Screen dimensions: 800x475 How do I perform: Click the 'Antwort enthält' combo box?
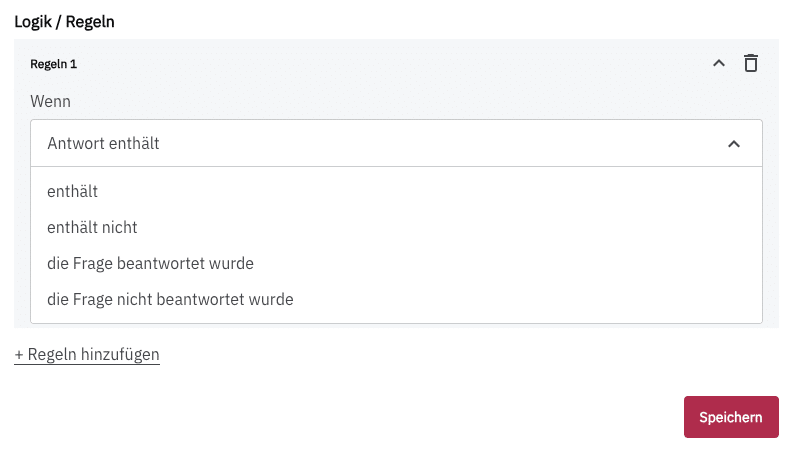pyautogui.click(x=396, y=144)
